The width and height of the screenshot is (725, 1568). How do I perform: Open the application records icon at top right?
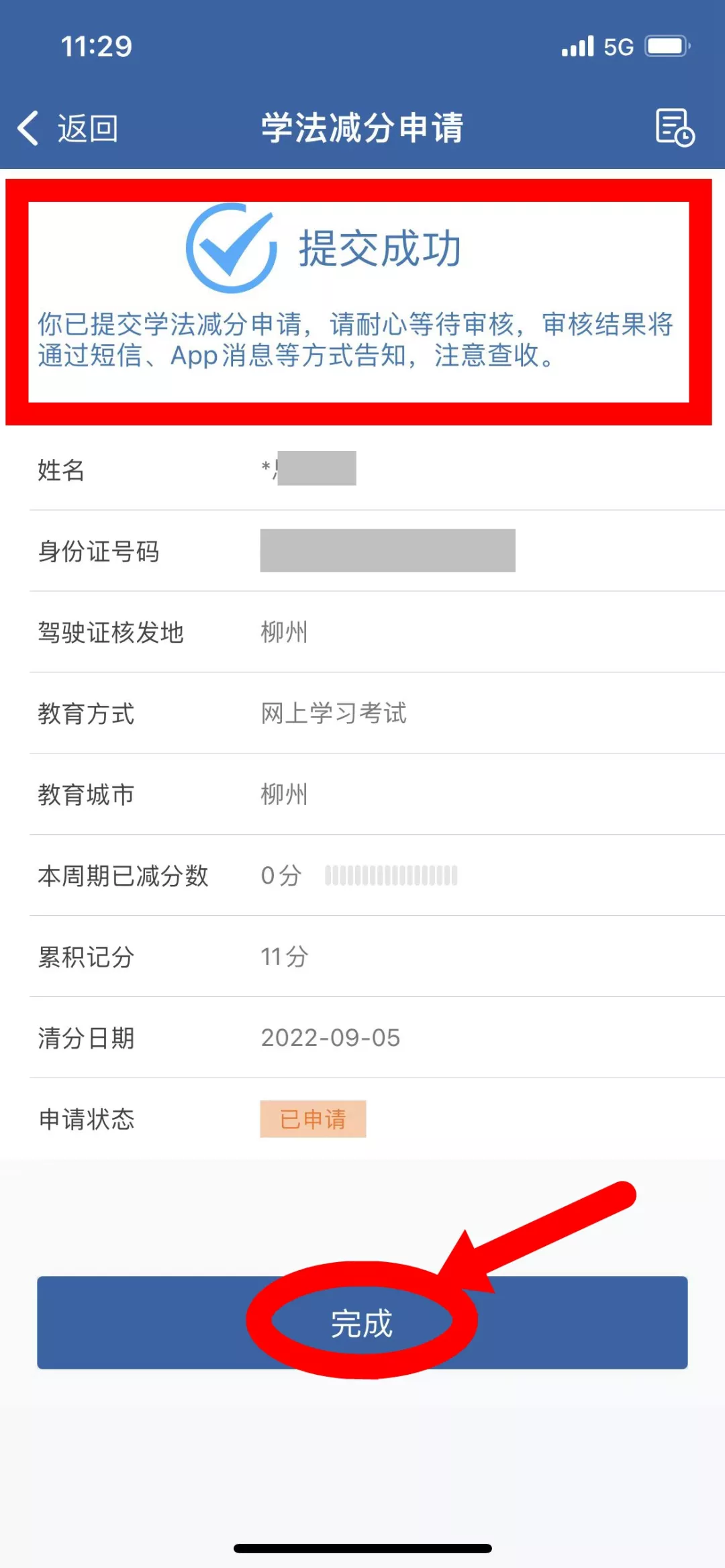tap(675, 127)
